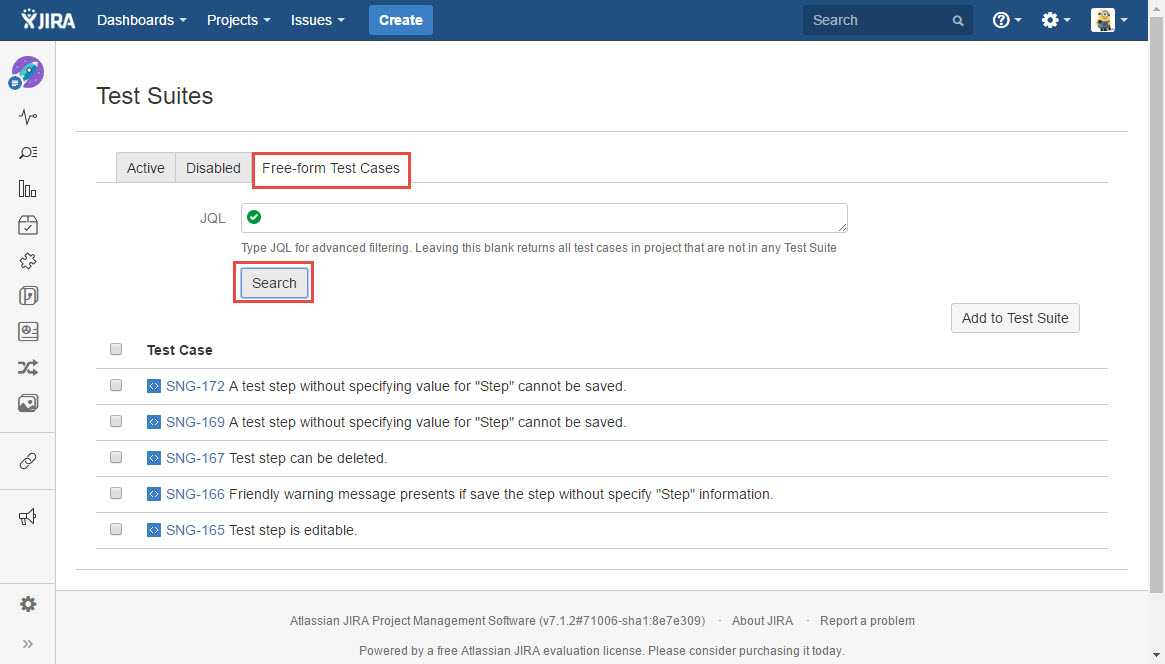Open the shuffle arrows sidebar icon
The height and width of the screenshot is (664, 1165).
27,368
